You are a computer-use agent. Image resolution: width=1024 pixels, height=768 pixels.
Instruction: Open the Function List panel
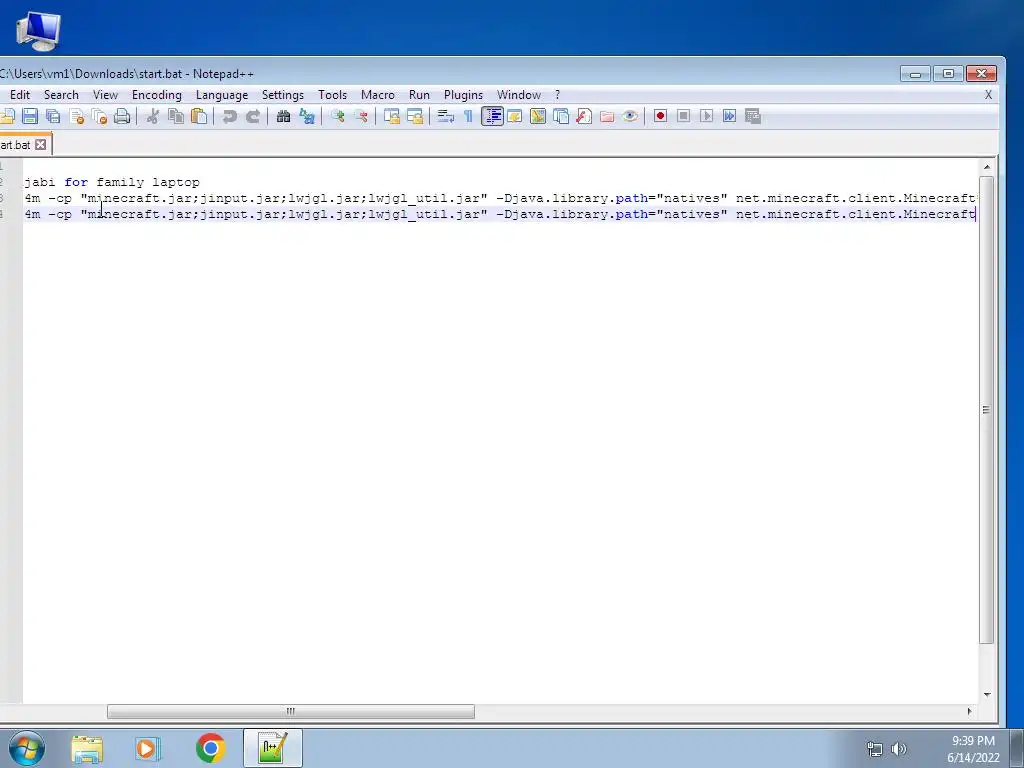tap(584, 116)
